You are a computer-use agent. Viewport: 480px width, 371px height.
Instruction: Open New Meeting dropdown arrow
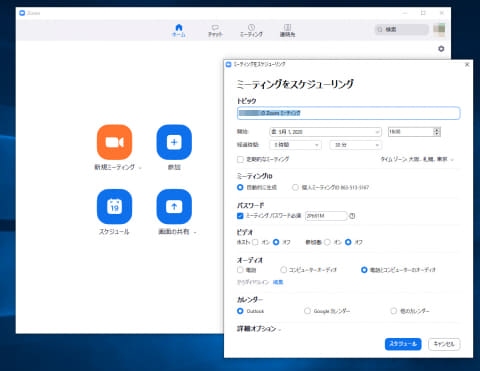pyautogui.click(x=140, y=168)
